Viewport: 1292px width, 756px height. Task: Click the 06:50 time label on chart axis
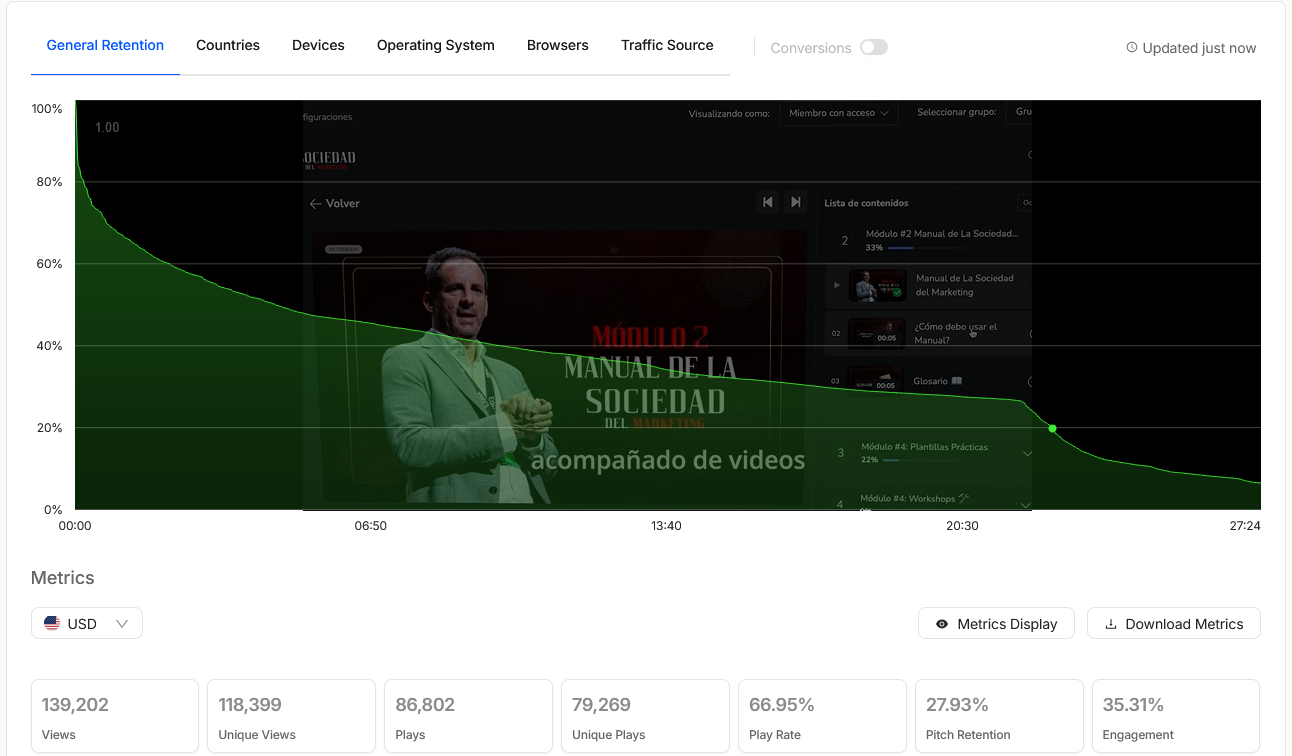[x=370, y=526]
